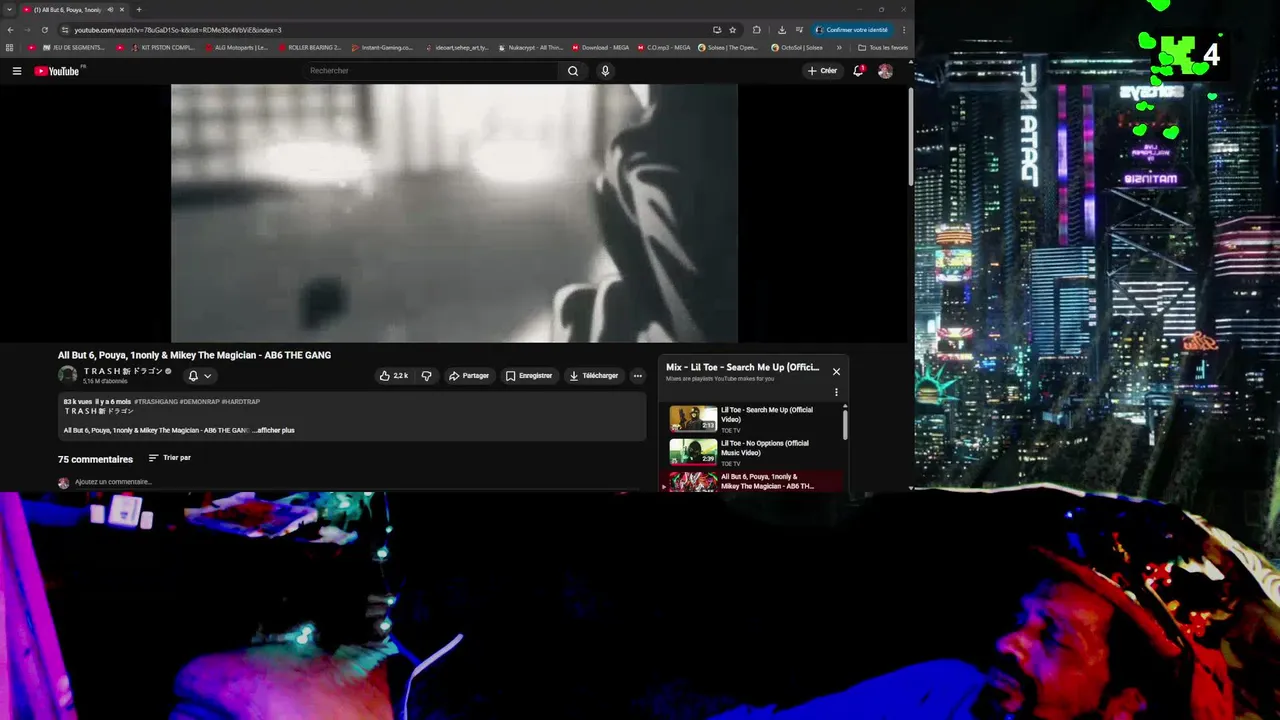Screen dimensions: 1280x720
Task: Close the Mix playlist panel
Action: [837, 372]
